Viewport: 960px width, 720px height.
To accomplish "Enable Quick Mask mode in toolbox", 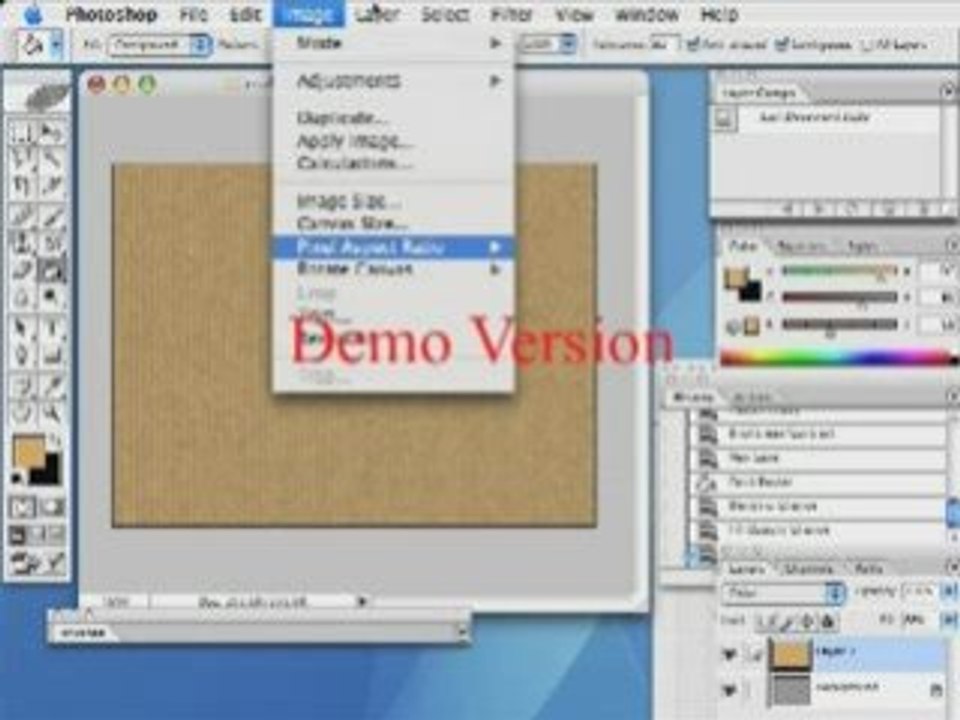I will click(x=53, y=507).
